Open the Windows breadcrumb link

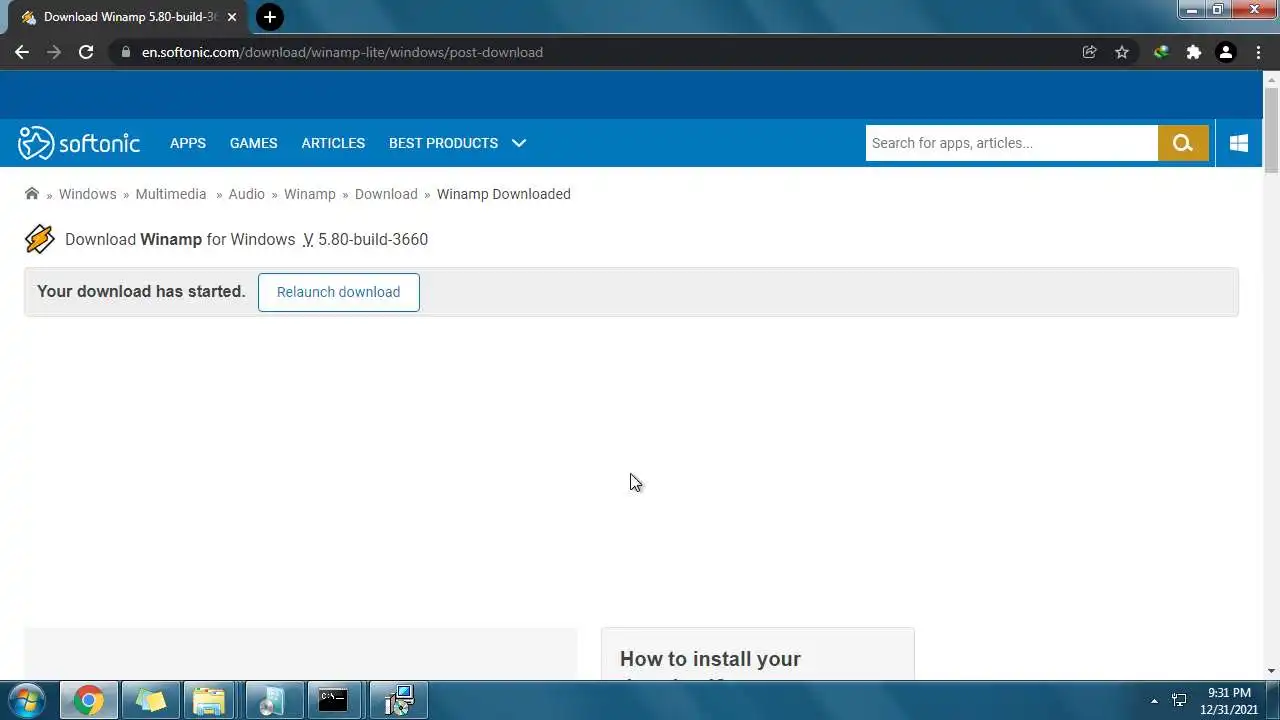(88, 194)
